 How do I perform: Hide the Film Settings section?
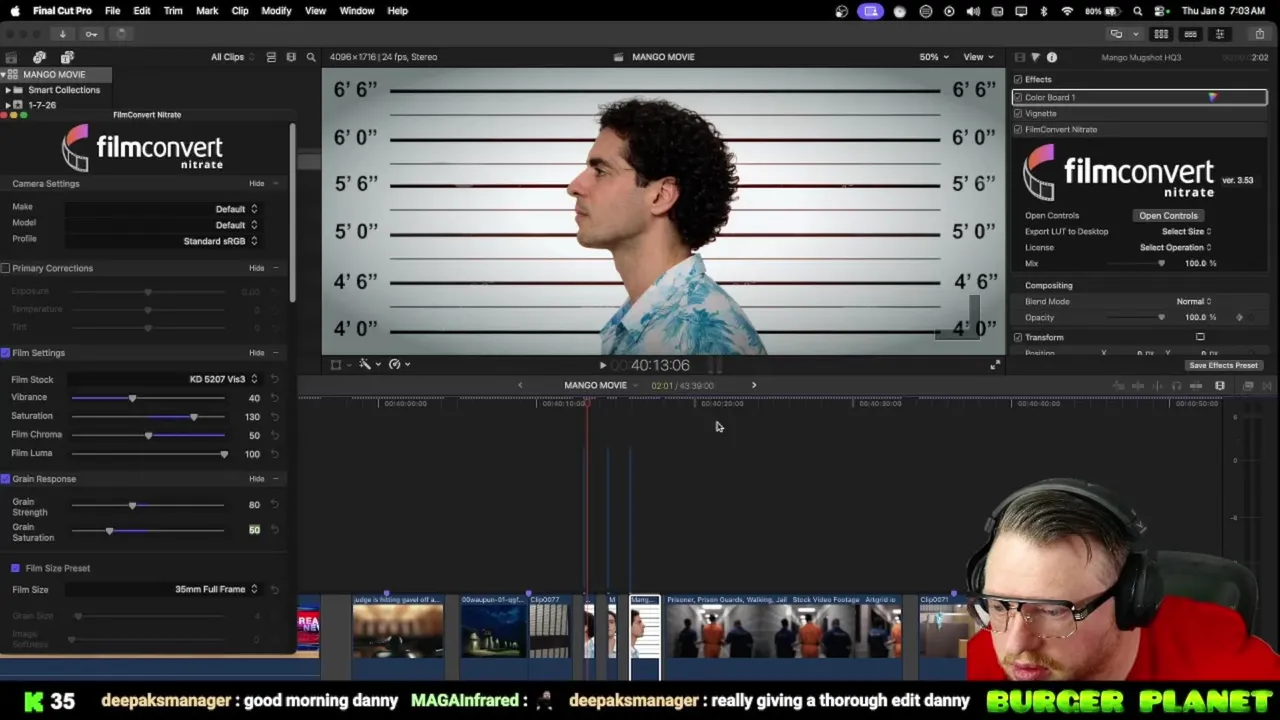pyautogui.click(x=257, y=353)
